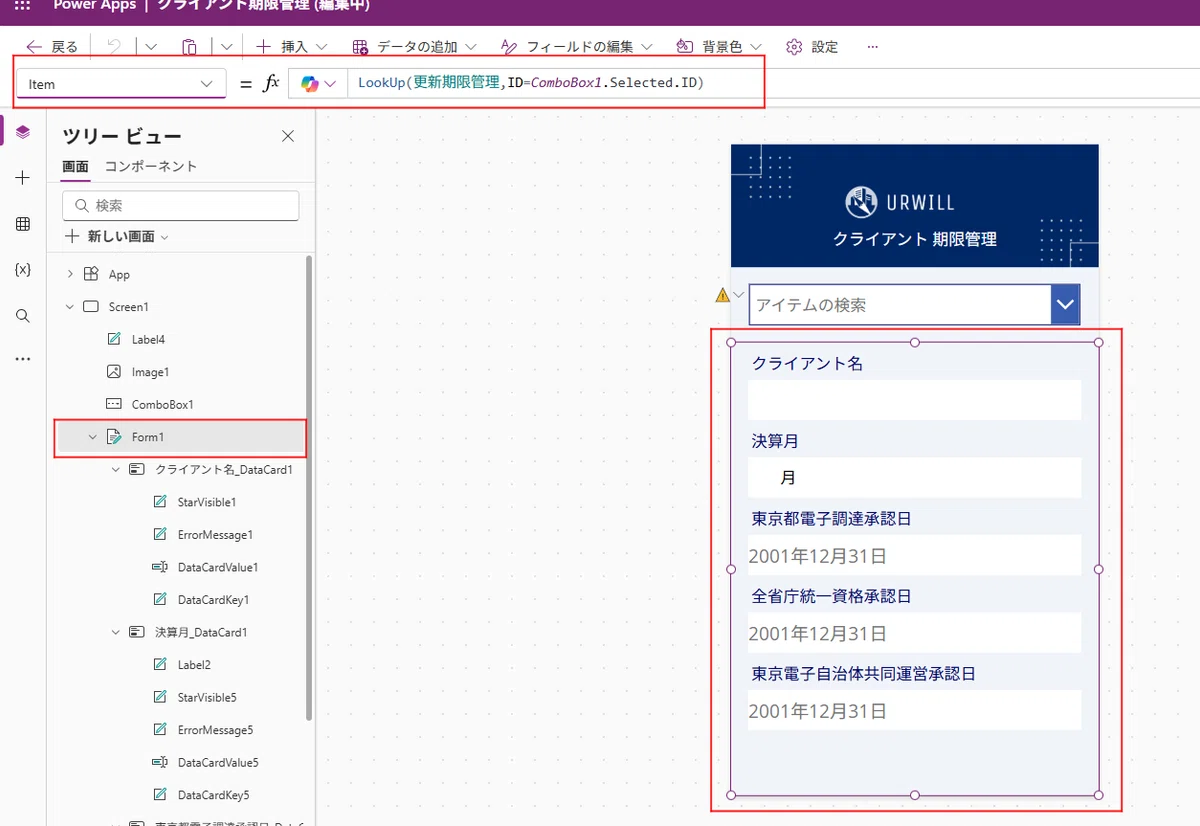
Task: Collapse the Form1 node chevron
Action: tap(93, 437)
